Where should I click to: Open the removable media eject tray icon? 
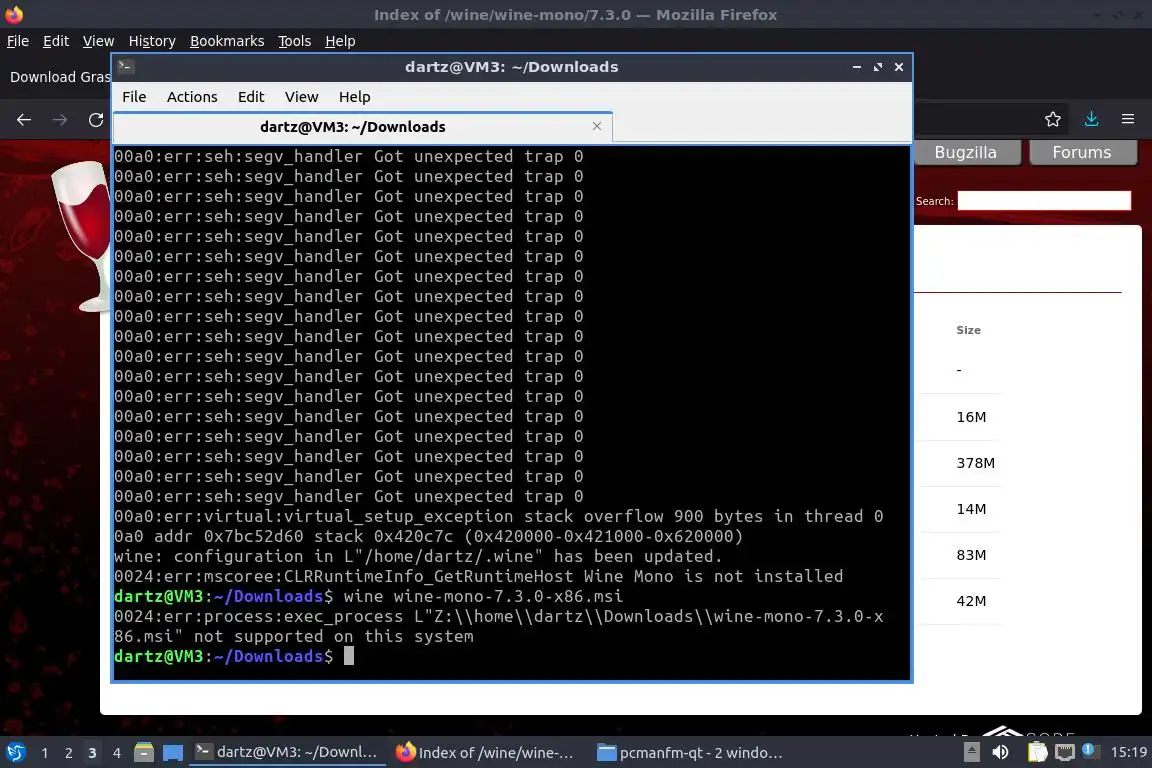[x=971, y=752]
